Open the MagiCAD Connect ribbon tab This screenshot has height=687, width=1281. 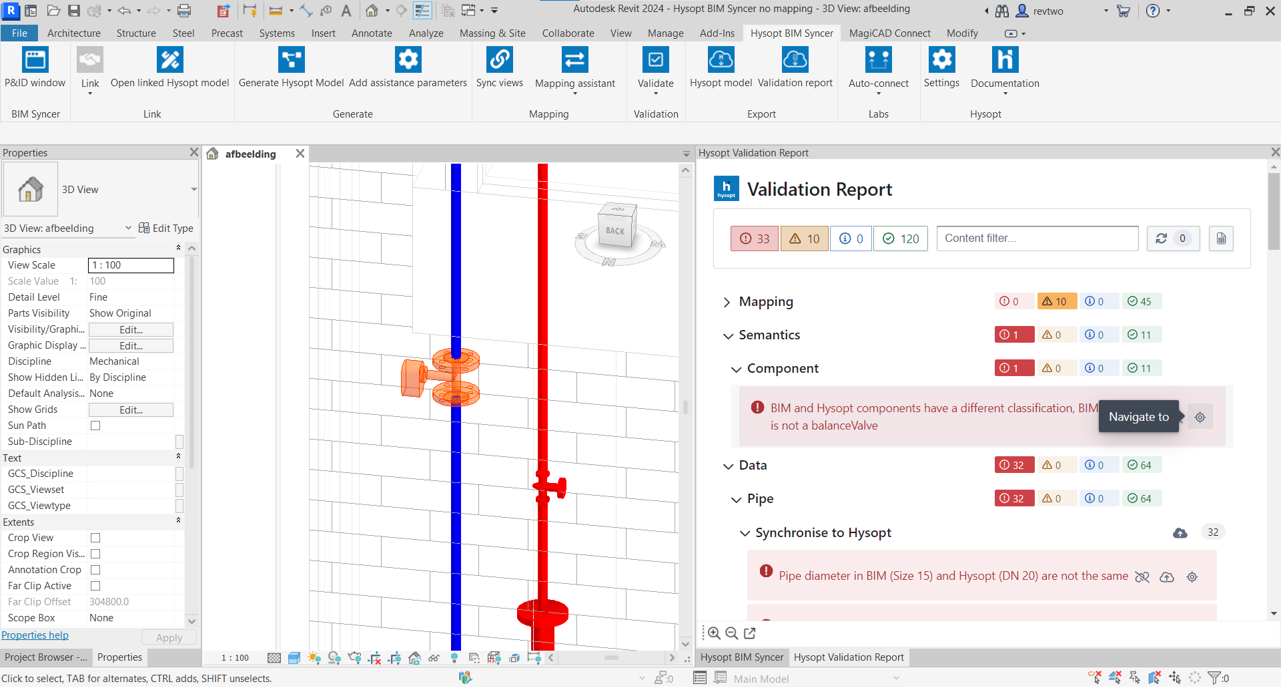[889, 33]
